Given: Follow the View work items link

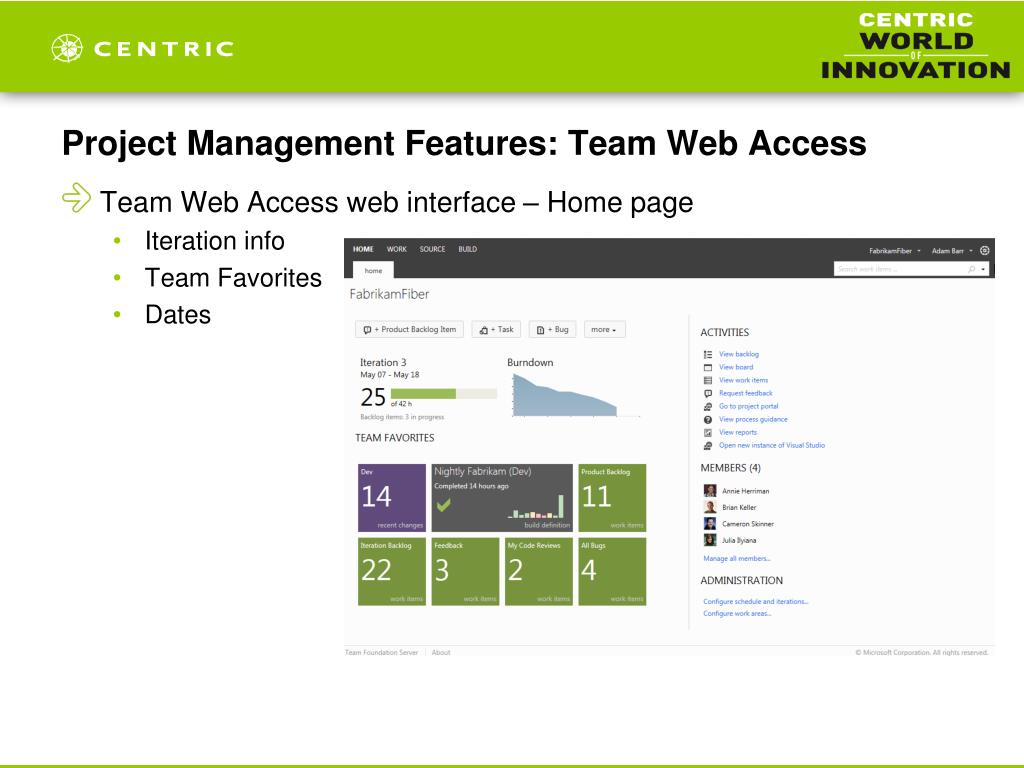Looking at the screenshot, I should pyautogui.click(x=744, y=380).
